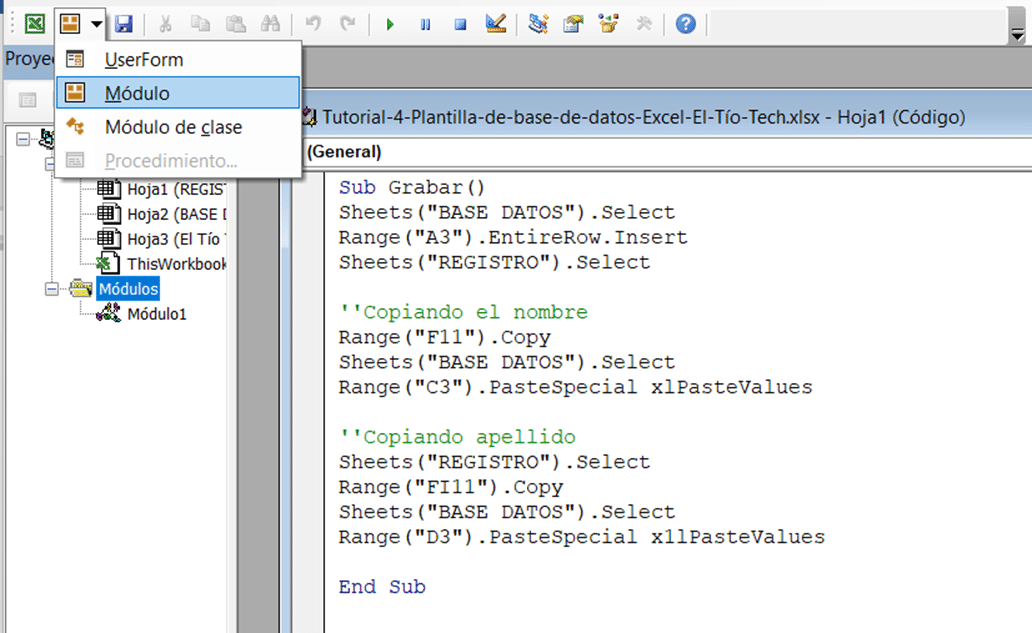Viewport: 1032px width, 633px height.
Task: Toggle Design Mode in the toolbar
Action: tap(495, 24)
